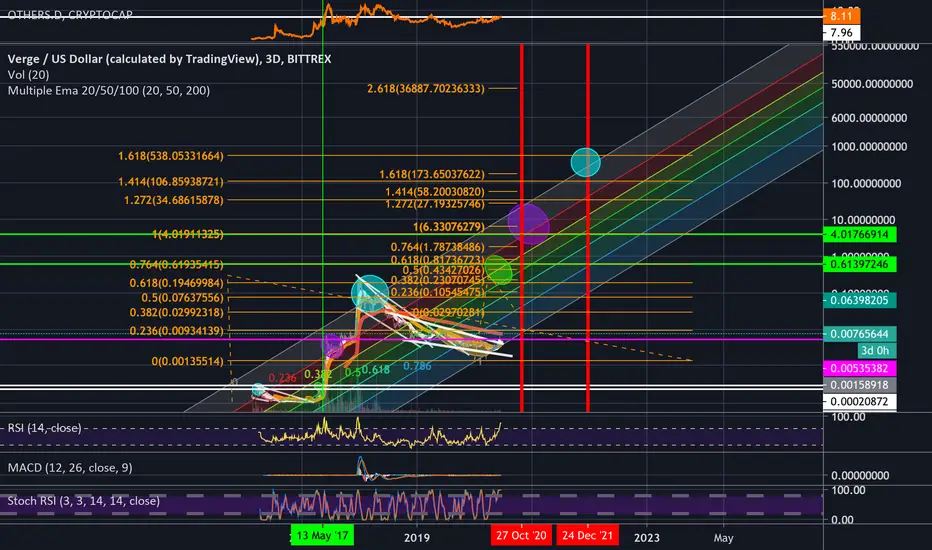Select the MACD (12, 26, close, 9) label
This screenshot has width=932, height=550.
[x=70, y=468]
